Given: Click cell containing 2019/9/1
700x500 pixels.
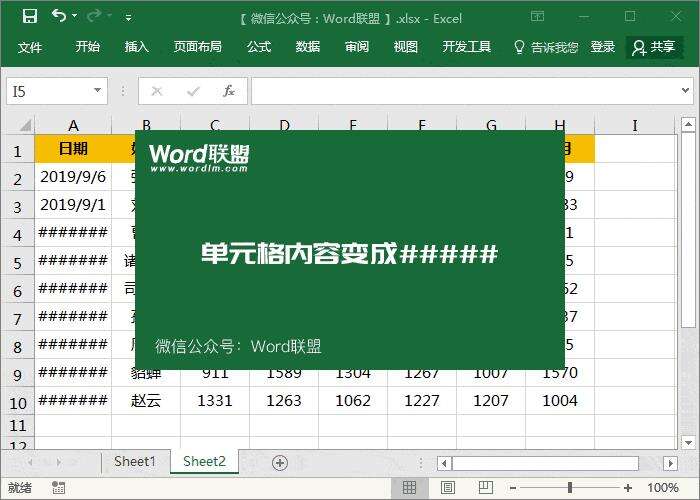Looking at the screenshot, I should [x=73, y=205].
